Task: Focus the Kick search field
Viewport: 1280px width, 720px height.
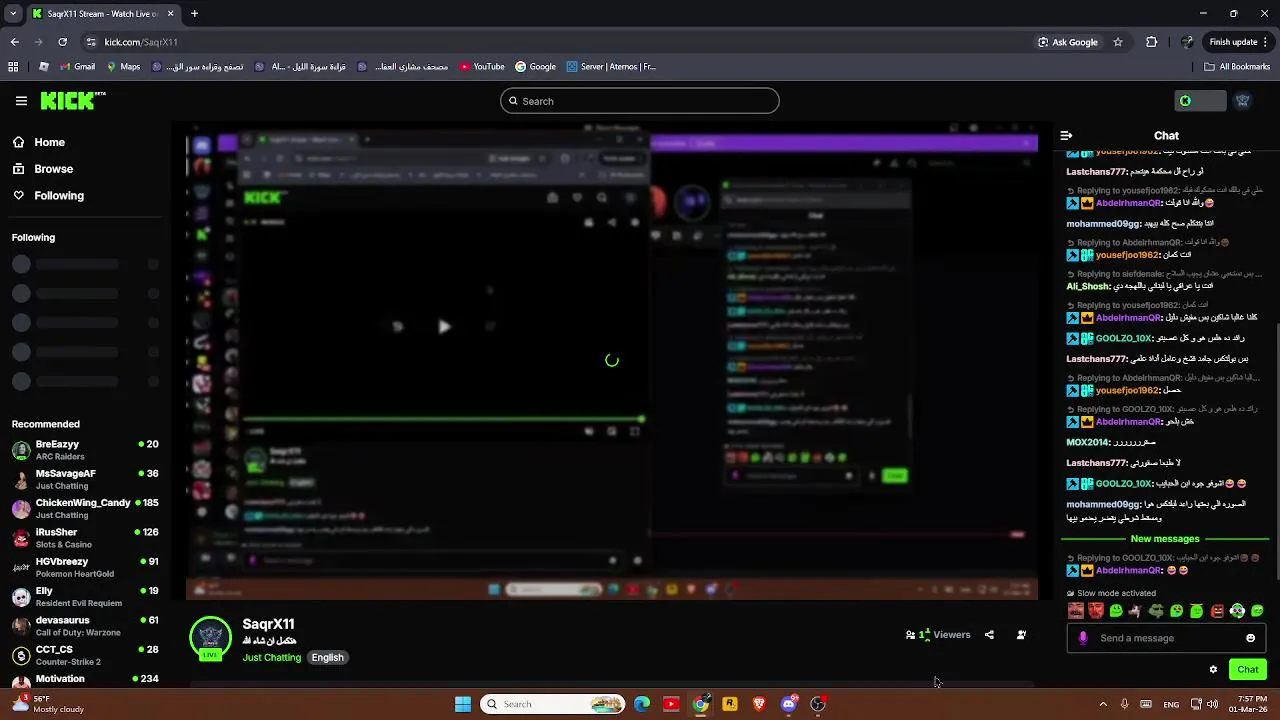Action: (x=640, y=101)
